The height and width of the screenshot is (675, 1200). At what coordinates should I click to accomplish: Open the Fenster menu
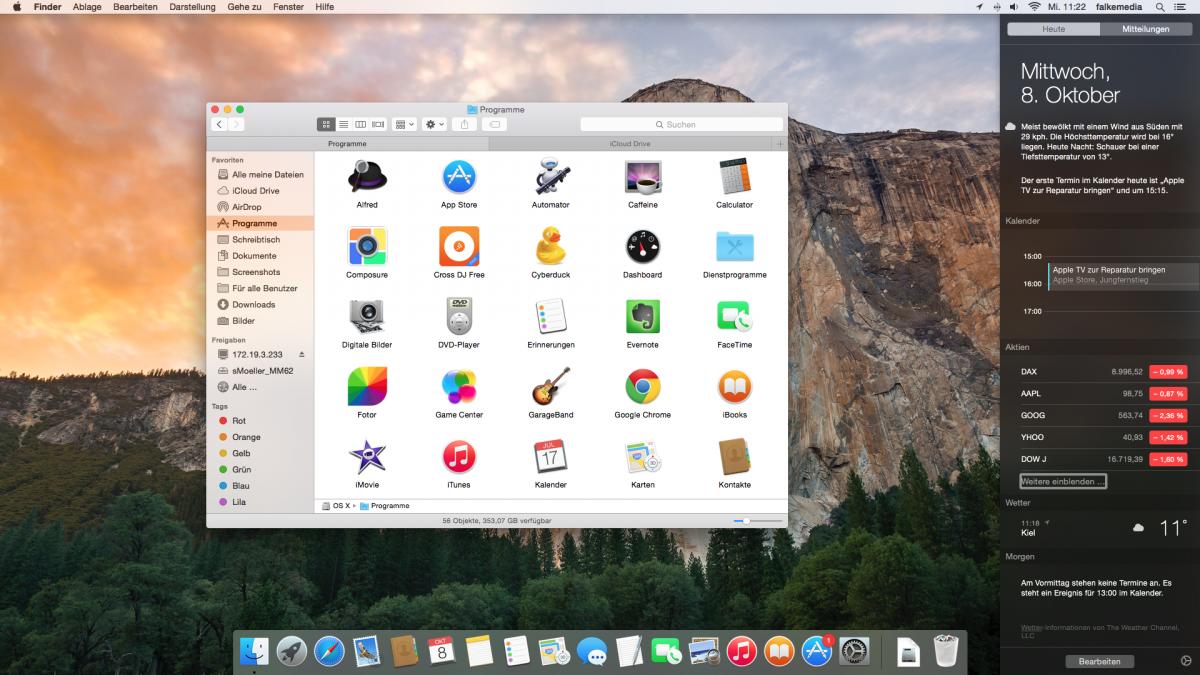(288, 7)
